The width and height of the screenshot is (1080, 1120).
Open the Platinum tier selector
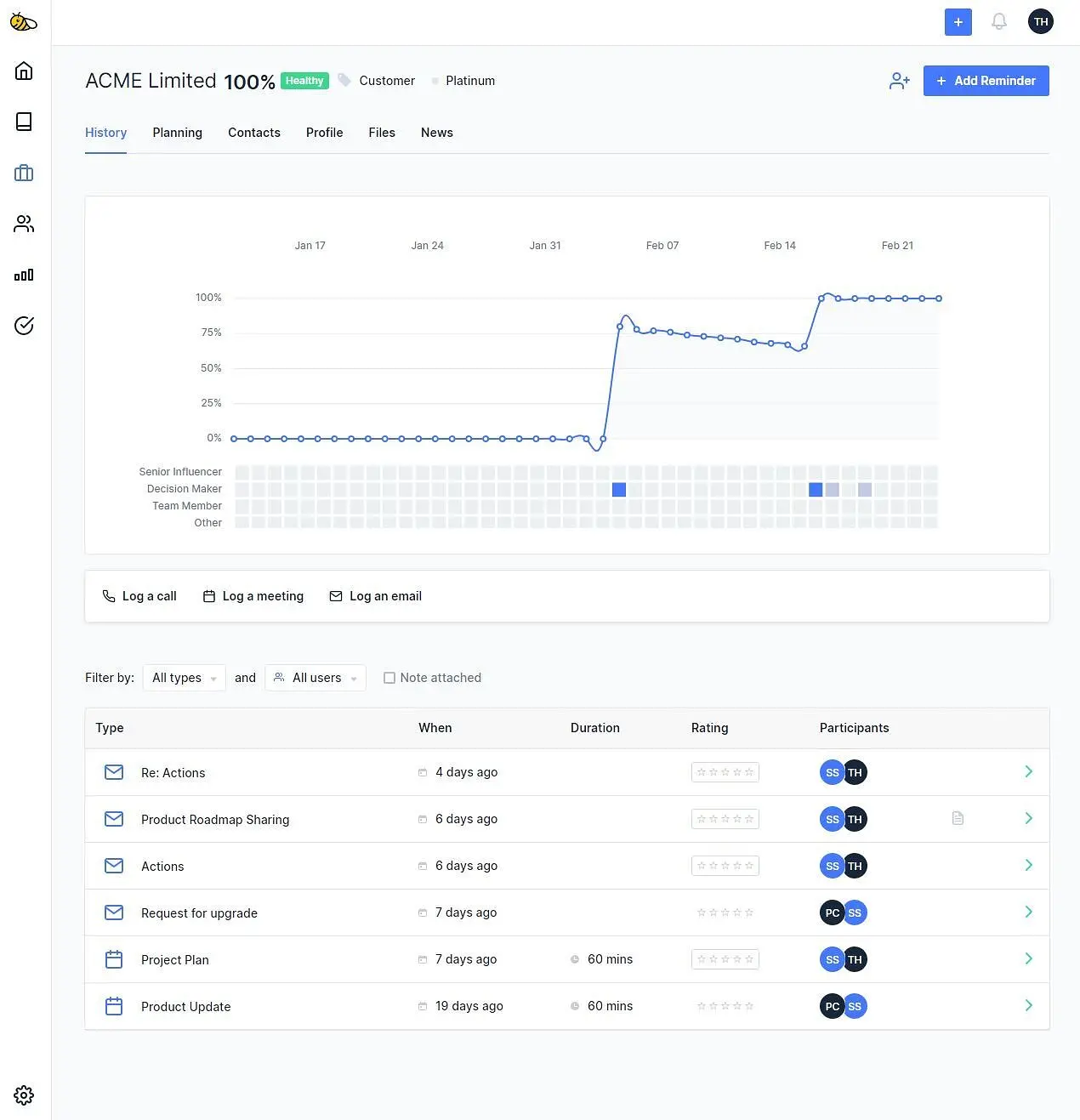tap(463, 81)
